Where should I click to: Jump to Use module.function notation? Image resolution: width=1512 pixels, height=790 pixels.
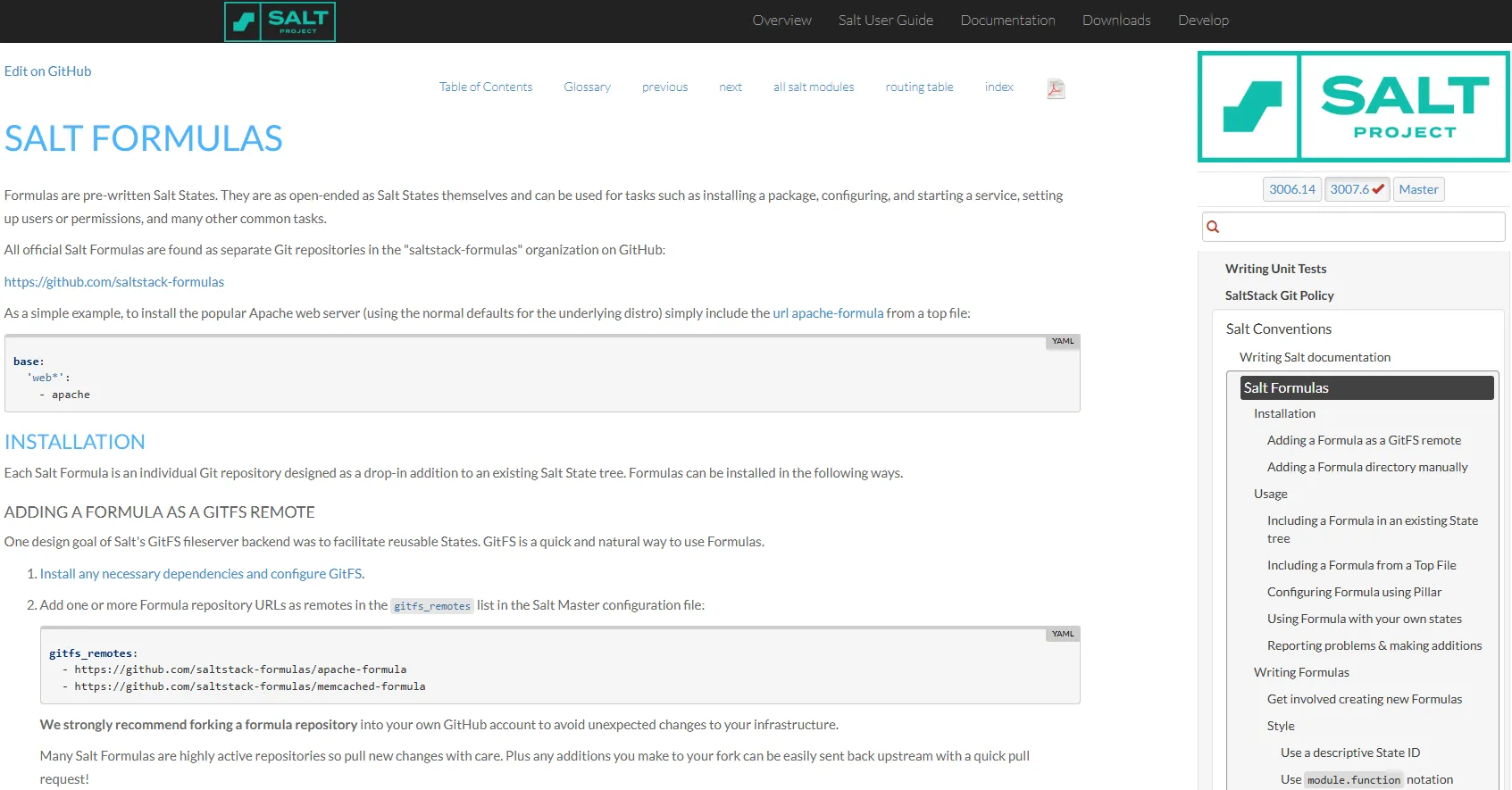click(1366, 780)
